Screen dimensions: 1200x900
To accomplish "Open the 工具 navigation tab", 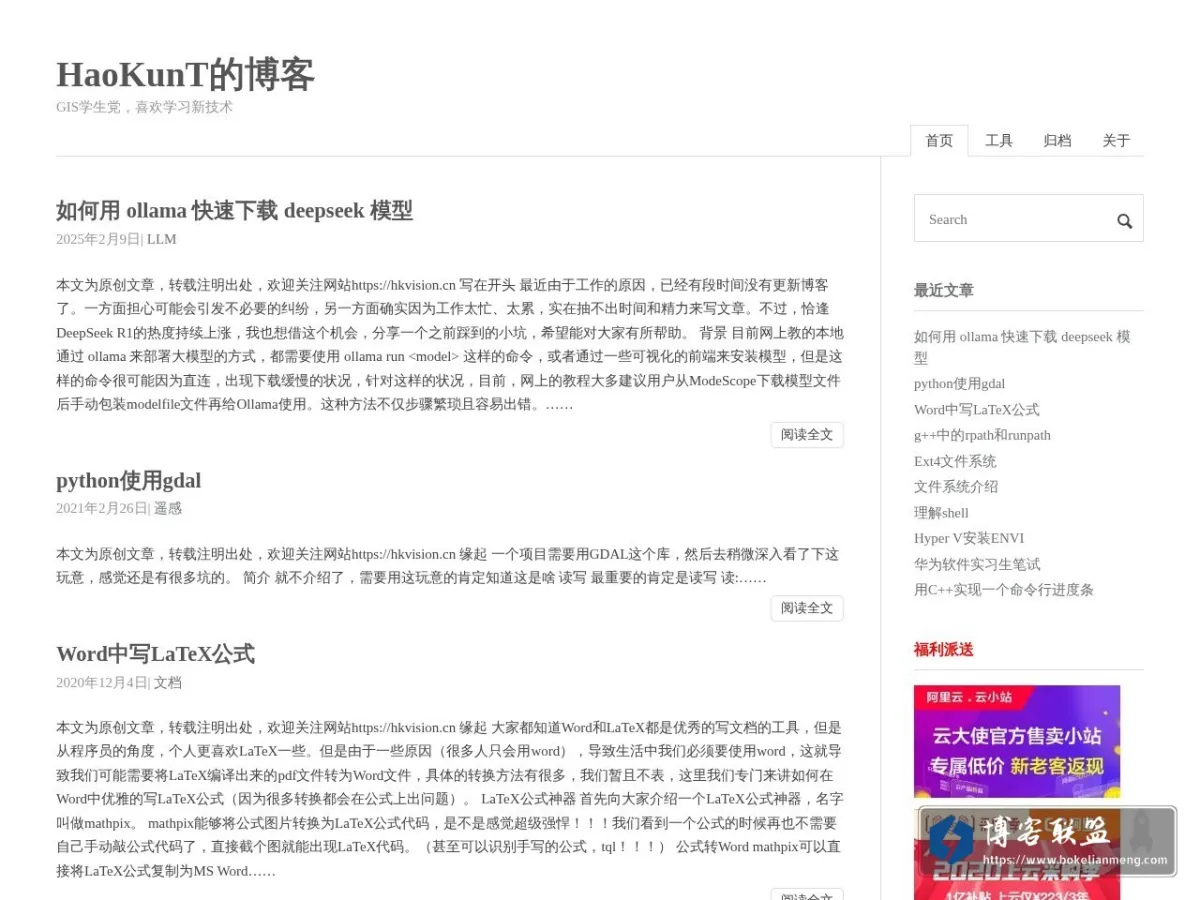I will point(999,141).
